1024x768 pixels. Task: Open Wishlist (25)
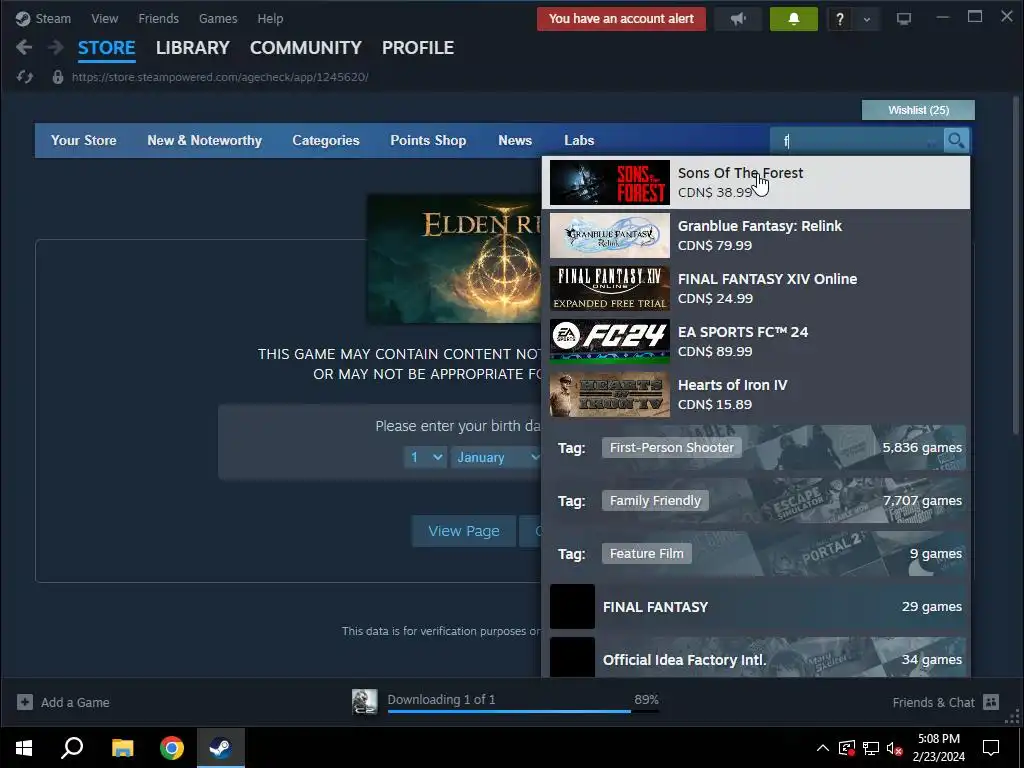pos(918,110)
